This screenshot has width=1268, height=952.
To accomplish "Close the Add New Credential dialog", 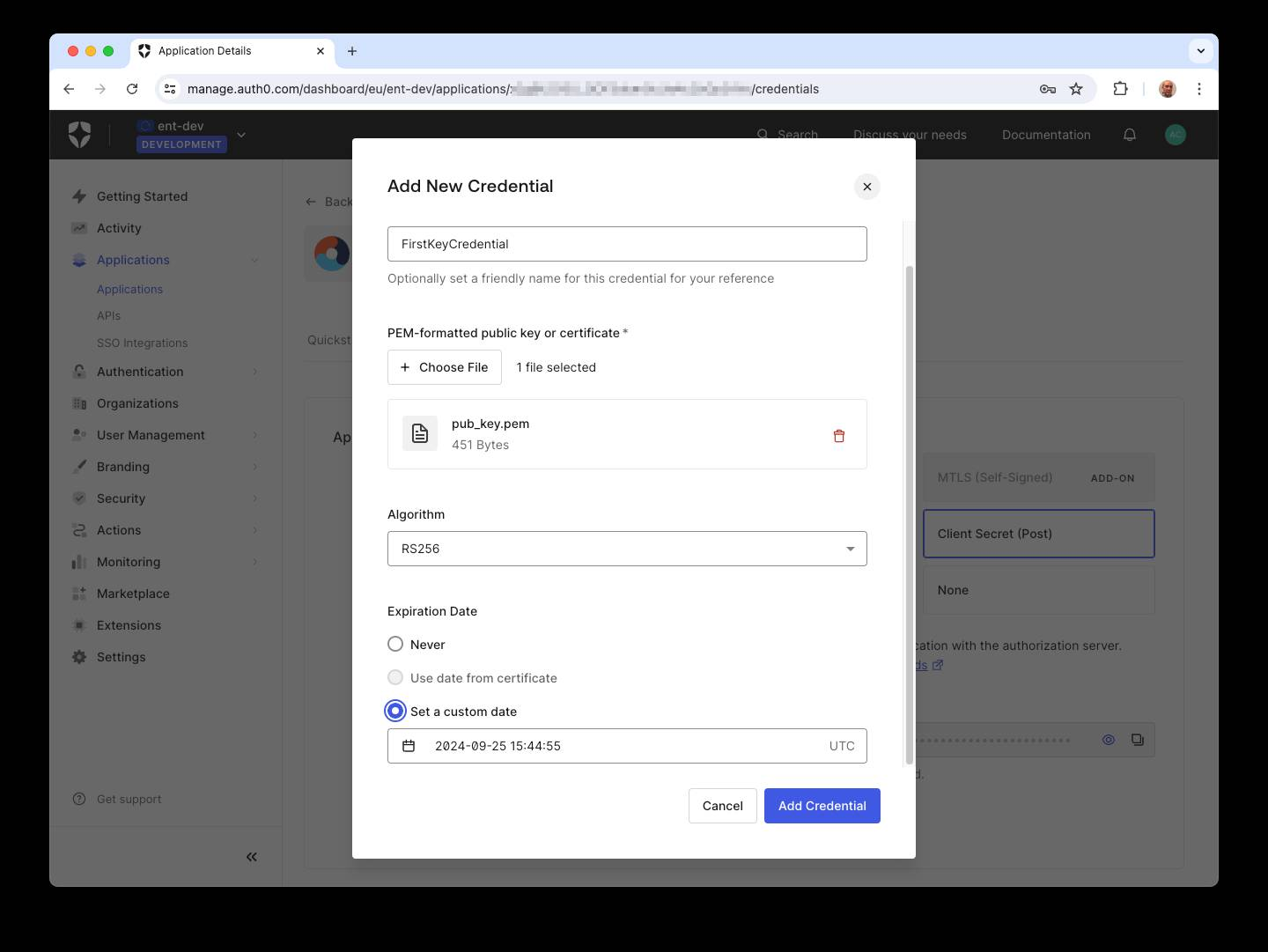I will (x=867, y=187).
